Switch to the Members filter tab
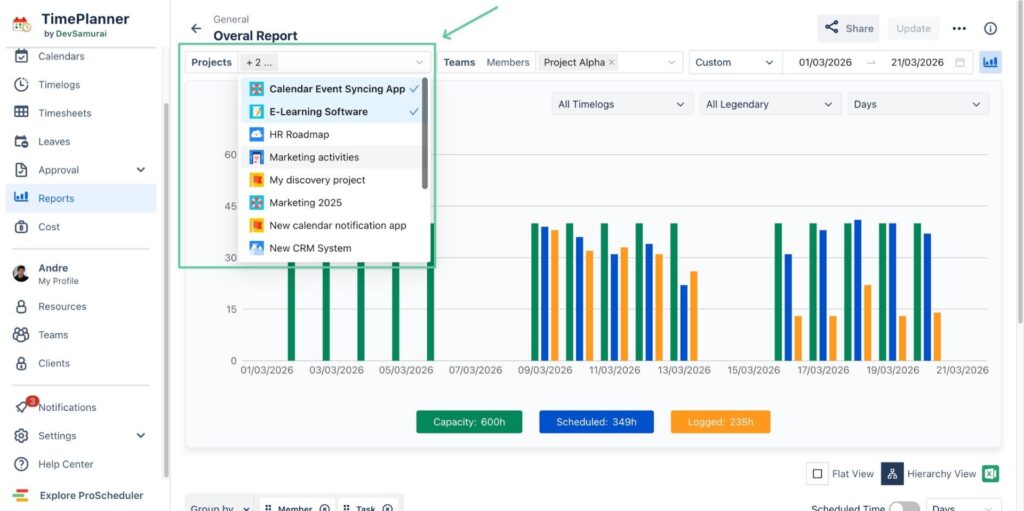The height and width of the screenshot is (511, 1024). pyautogui.click(x=507, y=63)
